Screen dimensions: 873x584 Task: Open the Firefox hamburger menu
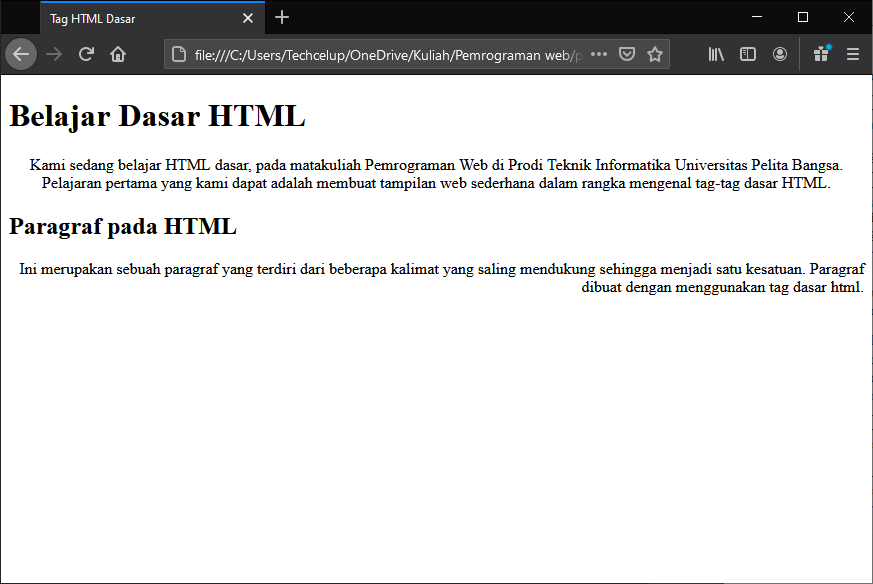pos(852,54)
